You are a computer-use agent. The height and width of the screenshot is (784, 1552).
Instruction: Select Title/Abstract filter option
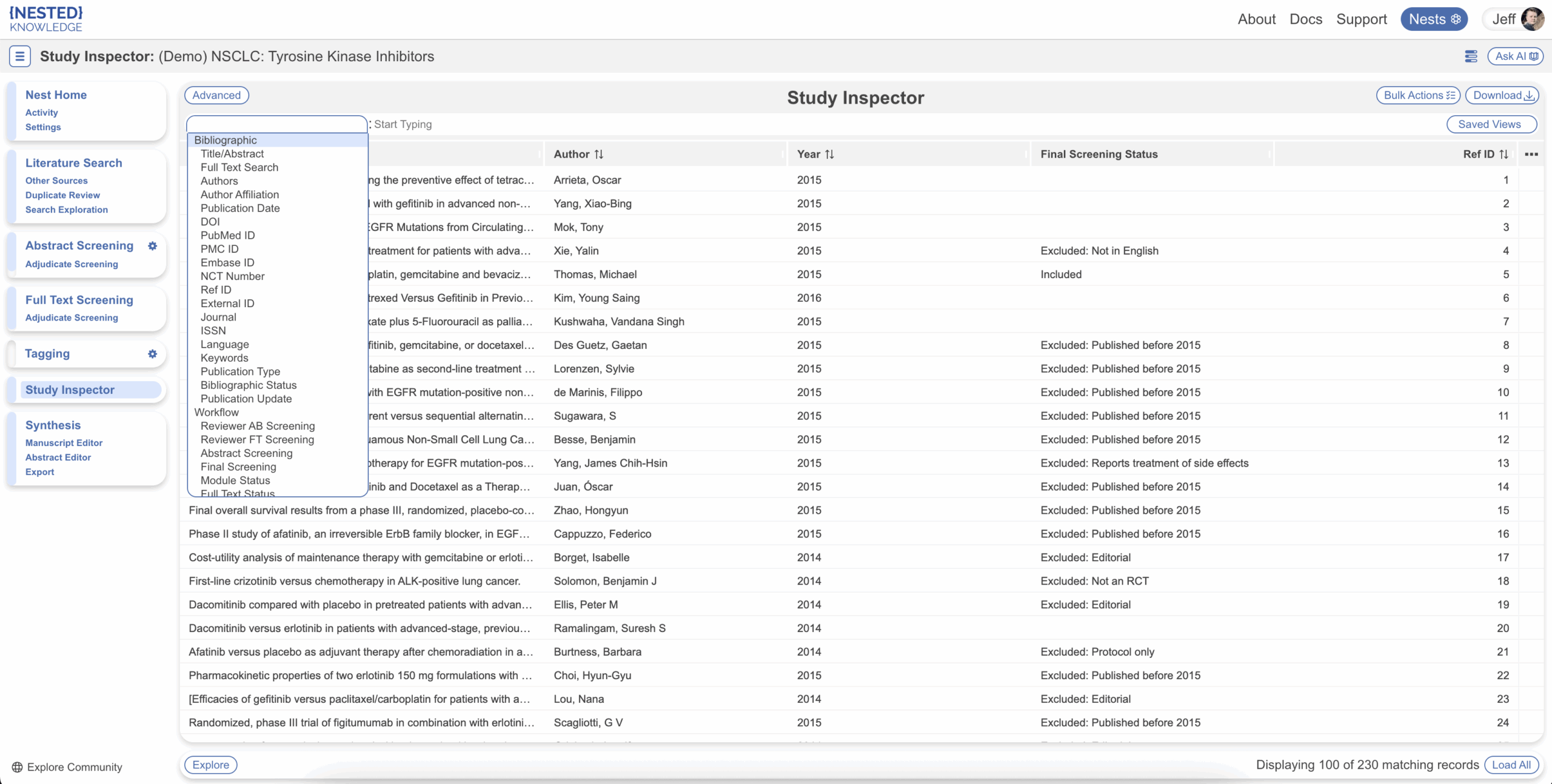pyautogui.click(x=232, y=154)
